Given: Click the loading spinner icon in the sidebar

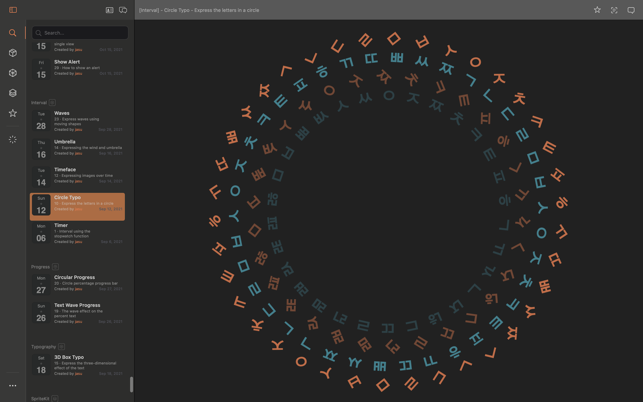Looking at the screenshot, I should coord(13,140).
